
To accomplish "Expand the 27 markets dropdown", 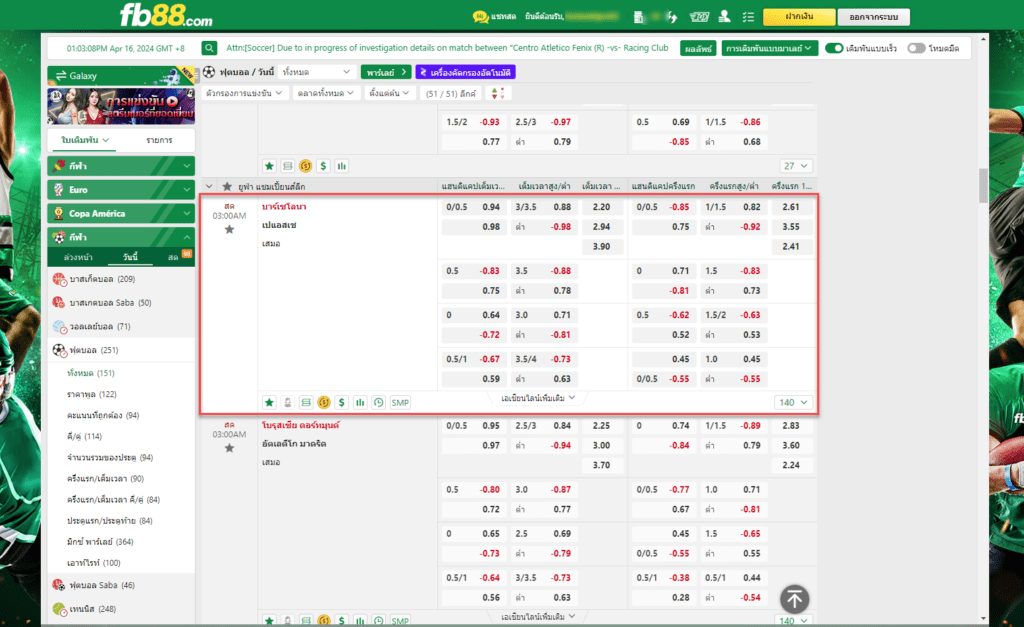I will (x=796, y=166).
